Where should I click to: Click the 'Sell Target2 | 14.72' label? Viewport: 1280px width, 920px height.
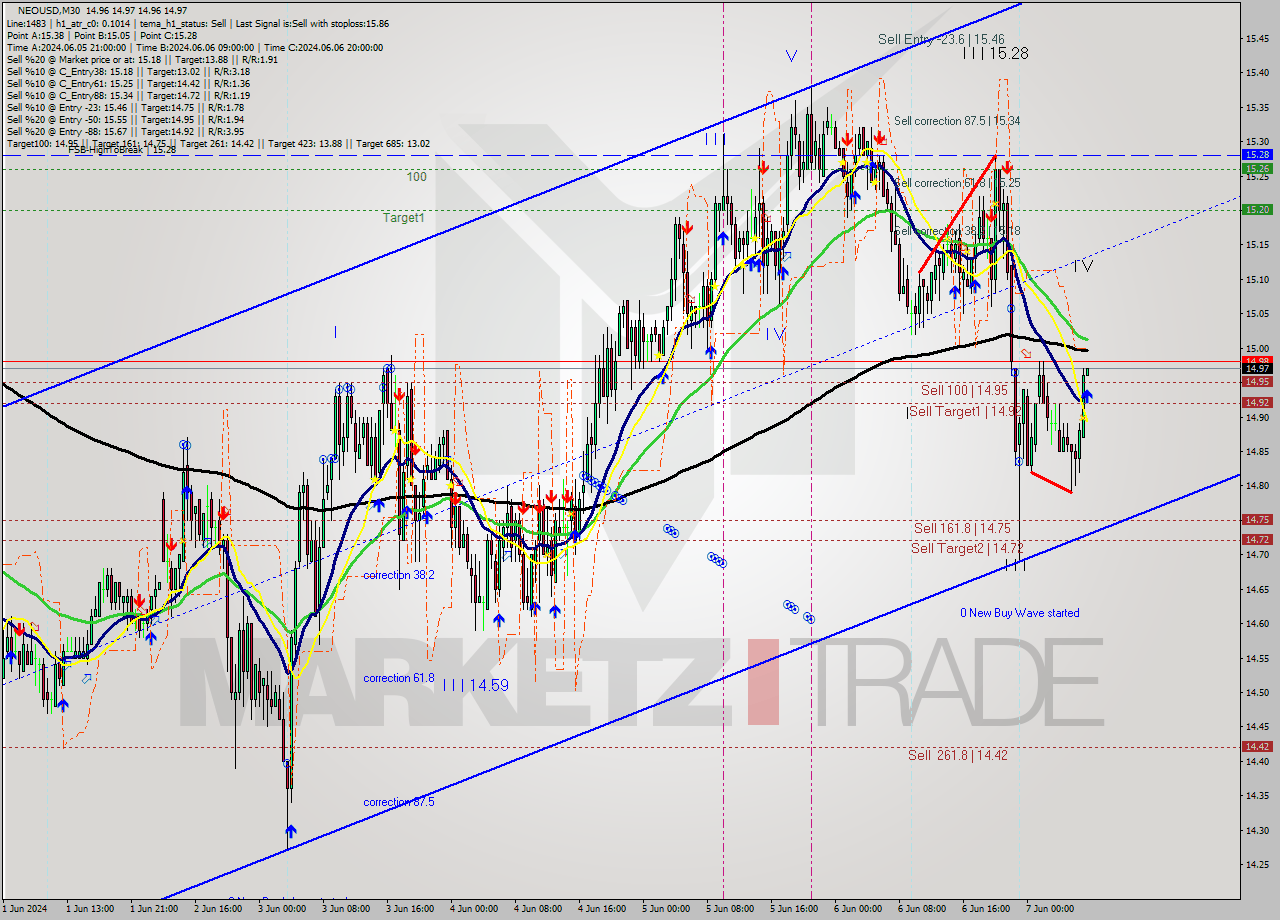pyautogui.click(x=967, y=548)
